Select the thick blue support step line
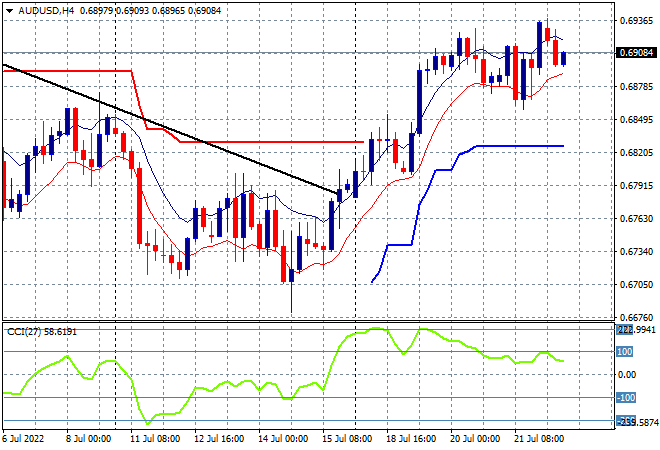Screen dimensions: 660x450 coord(520,146)
